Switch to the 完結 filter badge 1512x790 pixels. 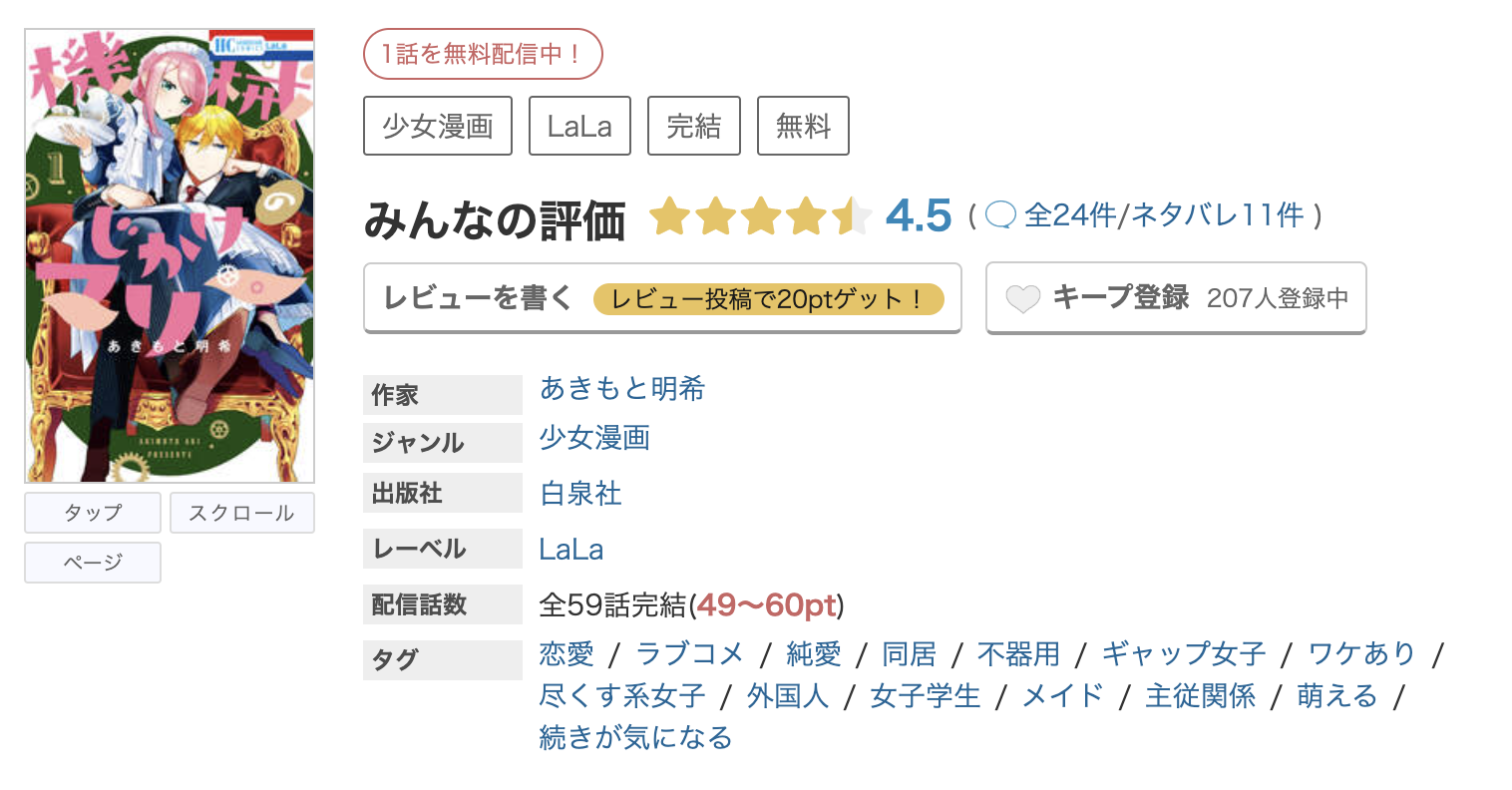pos(693,125)
